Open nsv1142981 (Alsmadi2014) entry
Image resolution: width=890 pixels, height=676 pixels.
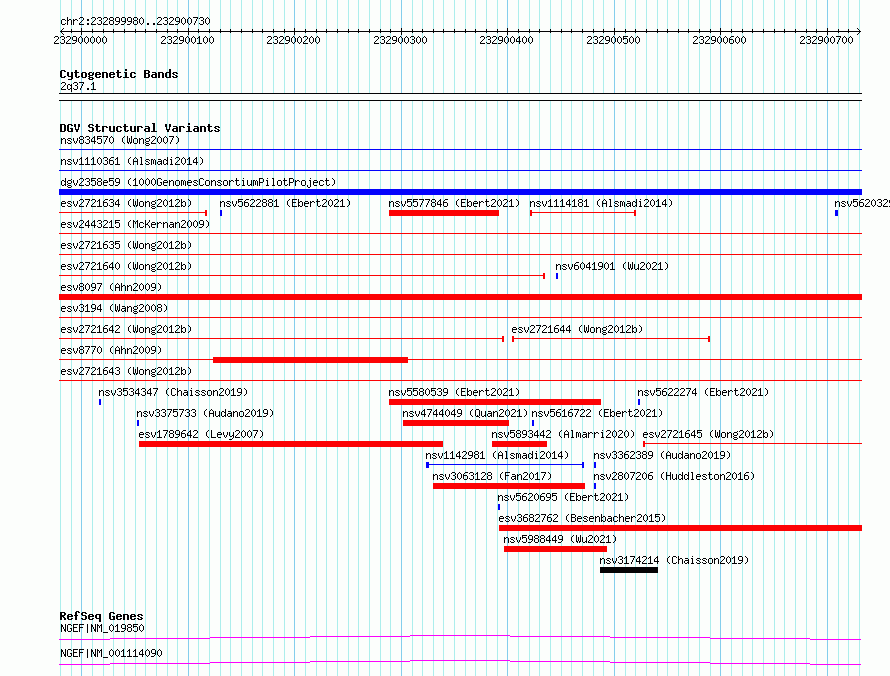tap(497, 455)
